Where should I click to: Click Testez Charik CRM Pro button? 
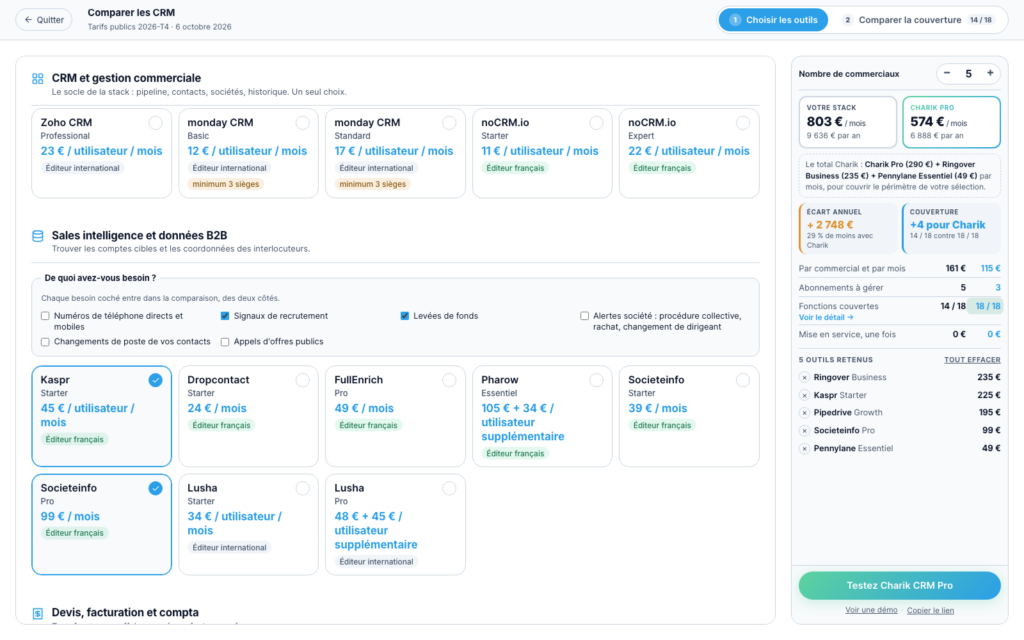tap(899, 586)
